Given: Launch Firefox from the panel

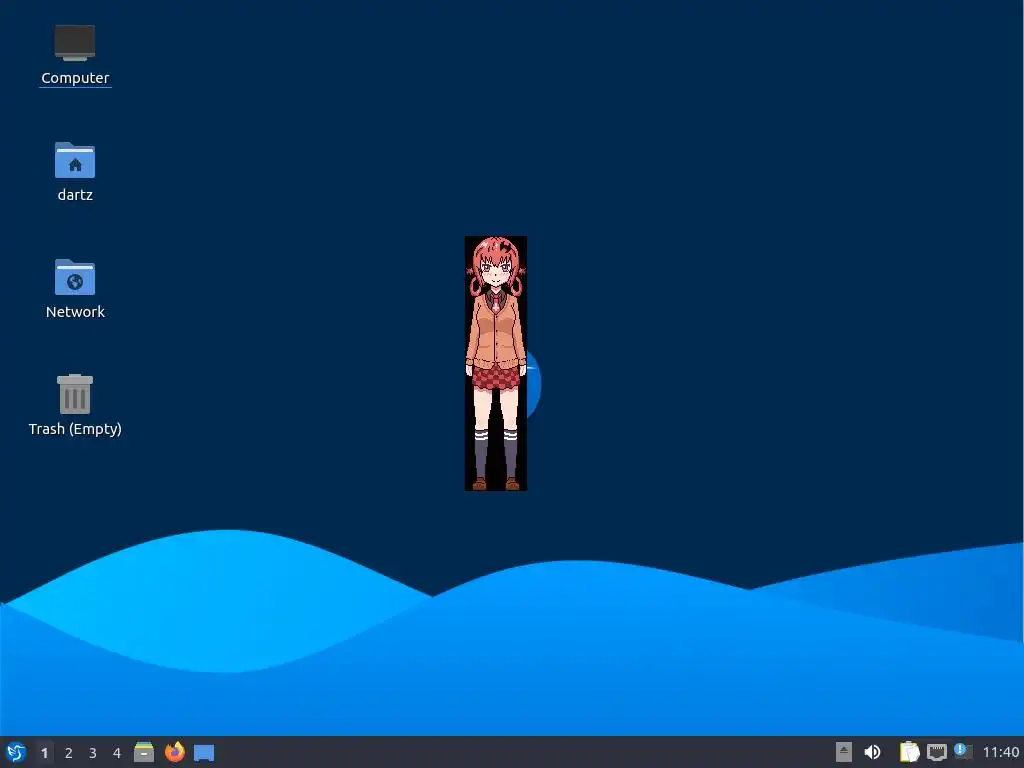Looking at the screenshot, I should pyautogui.click(x=174, y=752).
